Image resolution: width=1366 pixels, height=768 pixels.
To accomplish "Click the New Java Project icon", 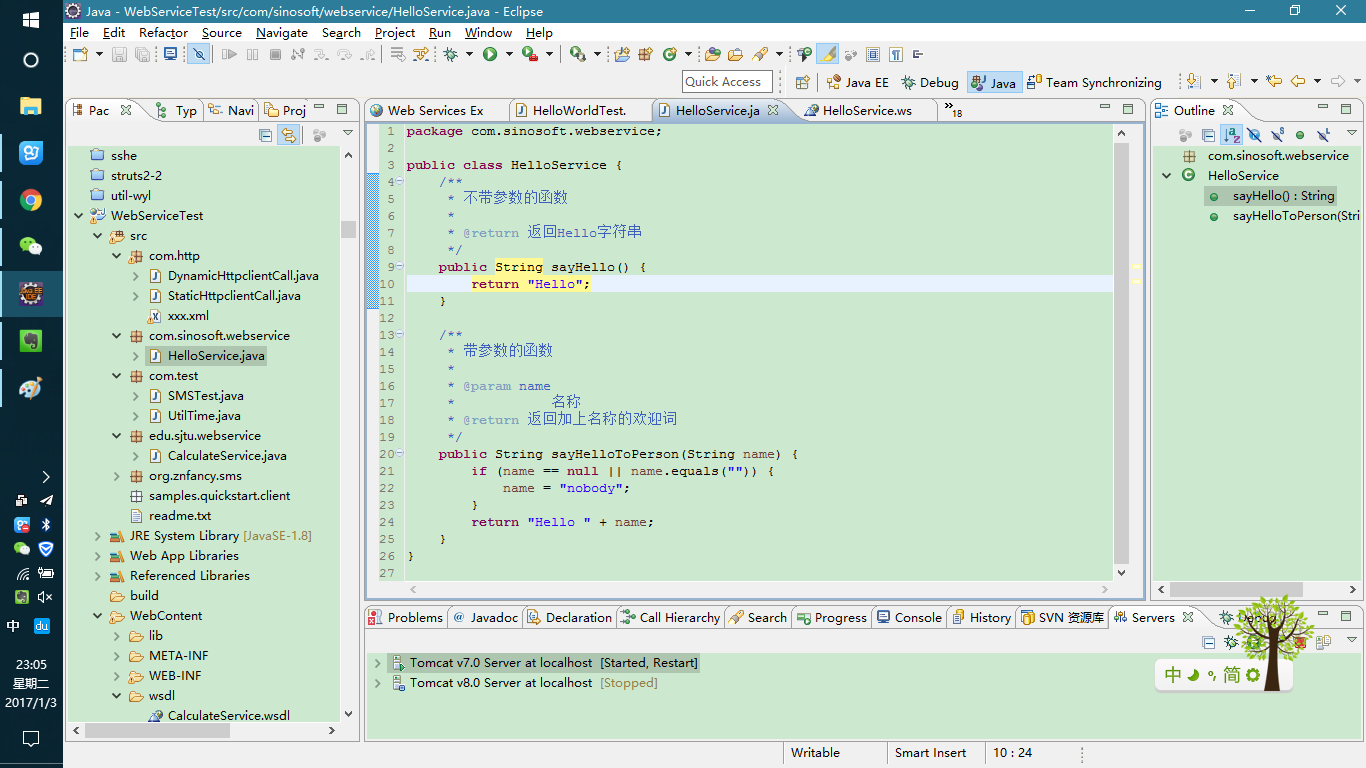I will pyautogui.click(x=621, y=54).
